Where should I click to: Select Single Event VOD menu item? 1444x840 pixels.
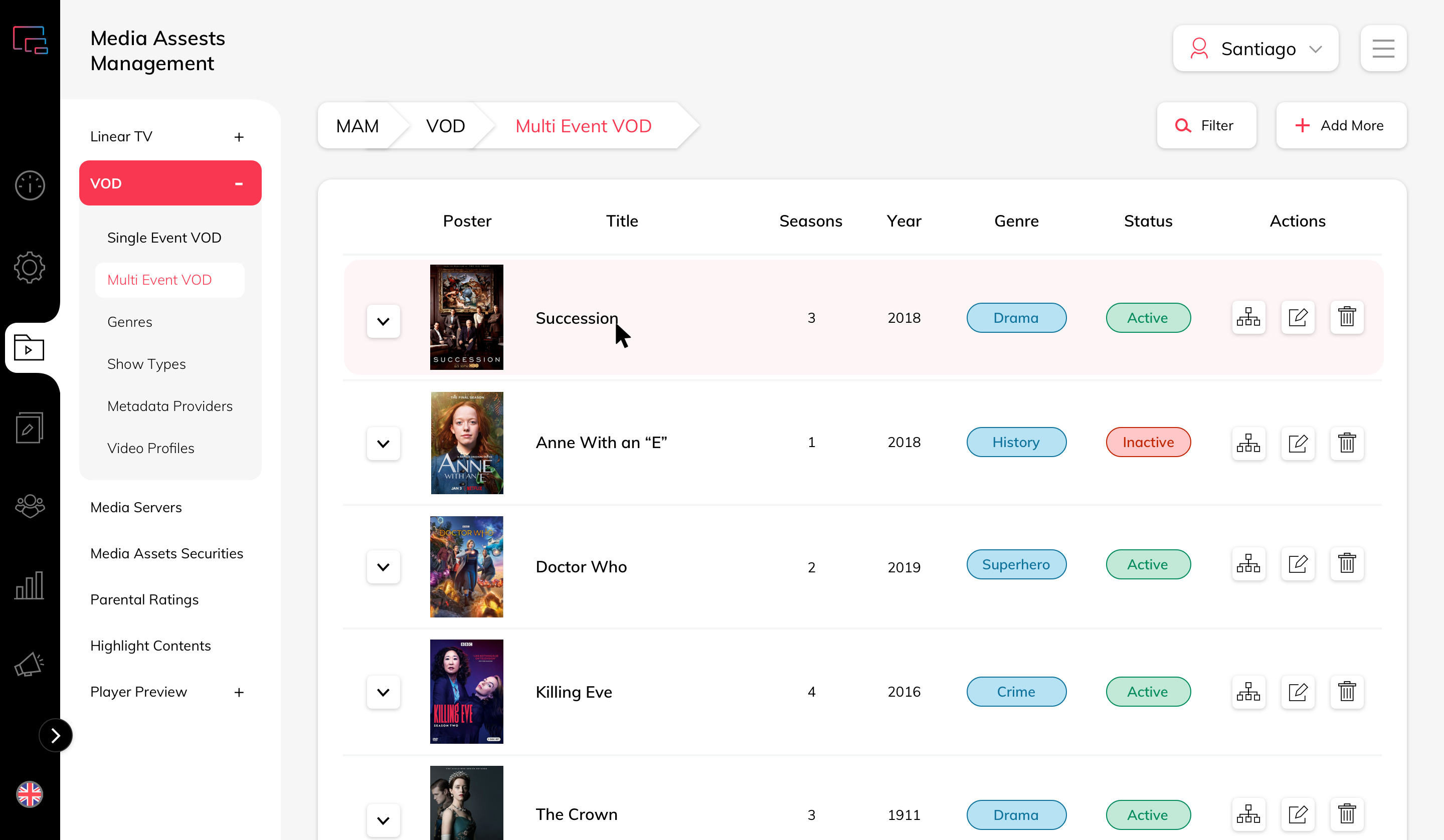pyautogui.click(x=164, y=238)
